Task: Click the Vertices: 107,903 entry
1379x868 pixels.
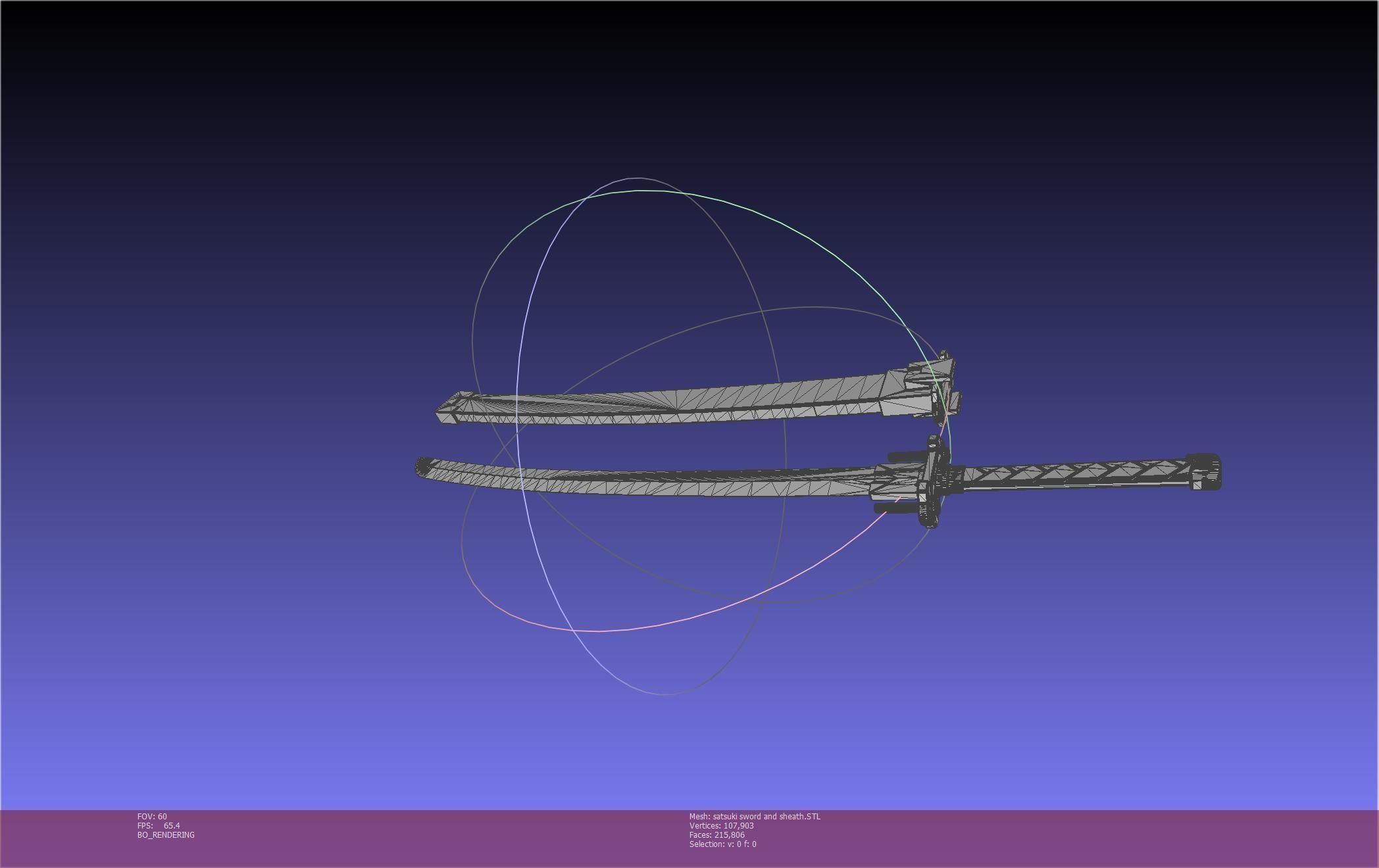Action: (721, 826)
